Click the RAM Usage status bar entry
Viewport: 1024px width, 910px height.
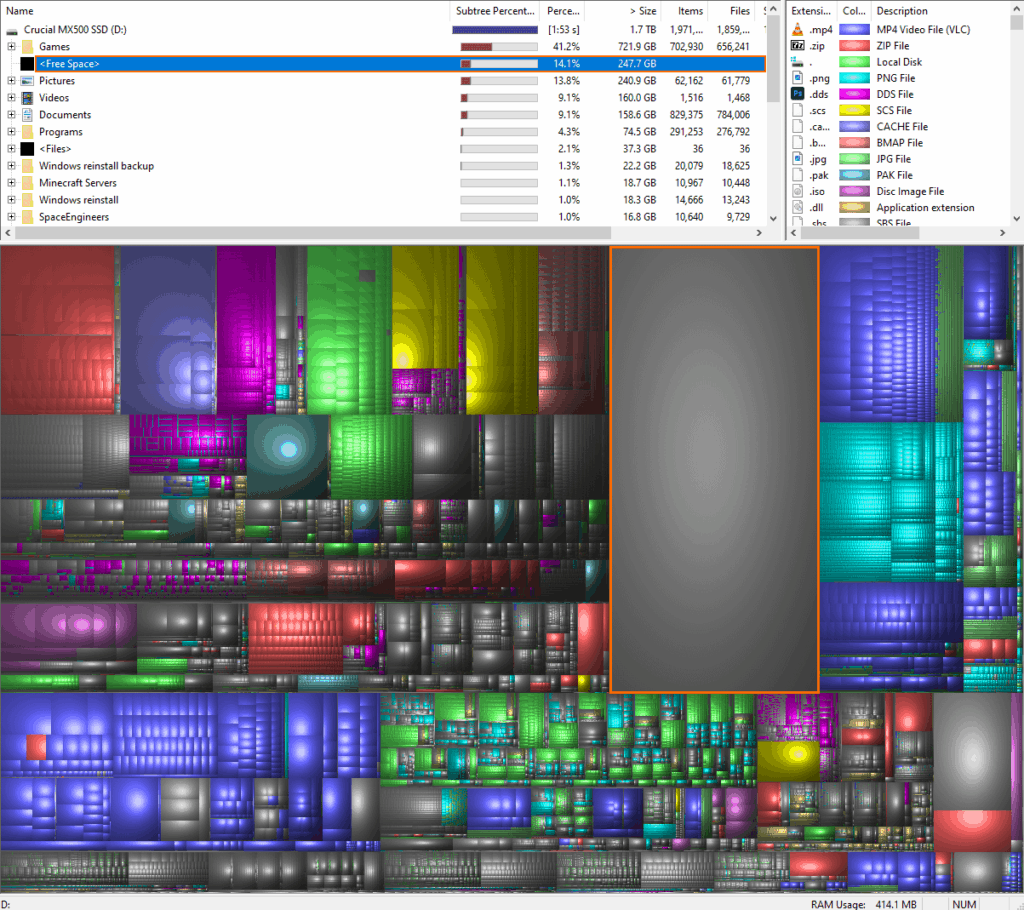(x=863, y=904)
